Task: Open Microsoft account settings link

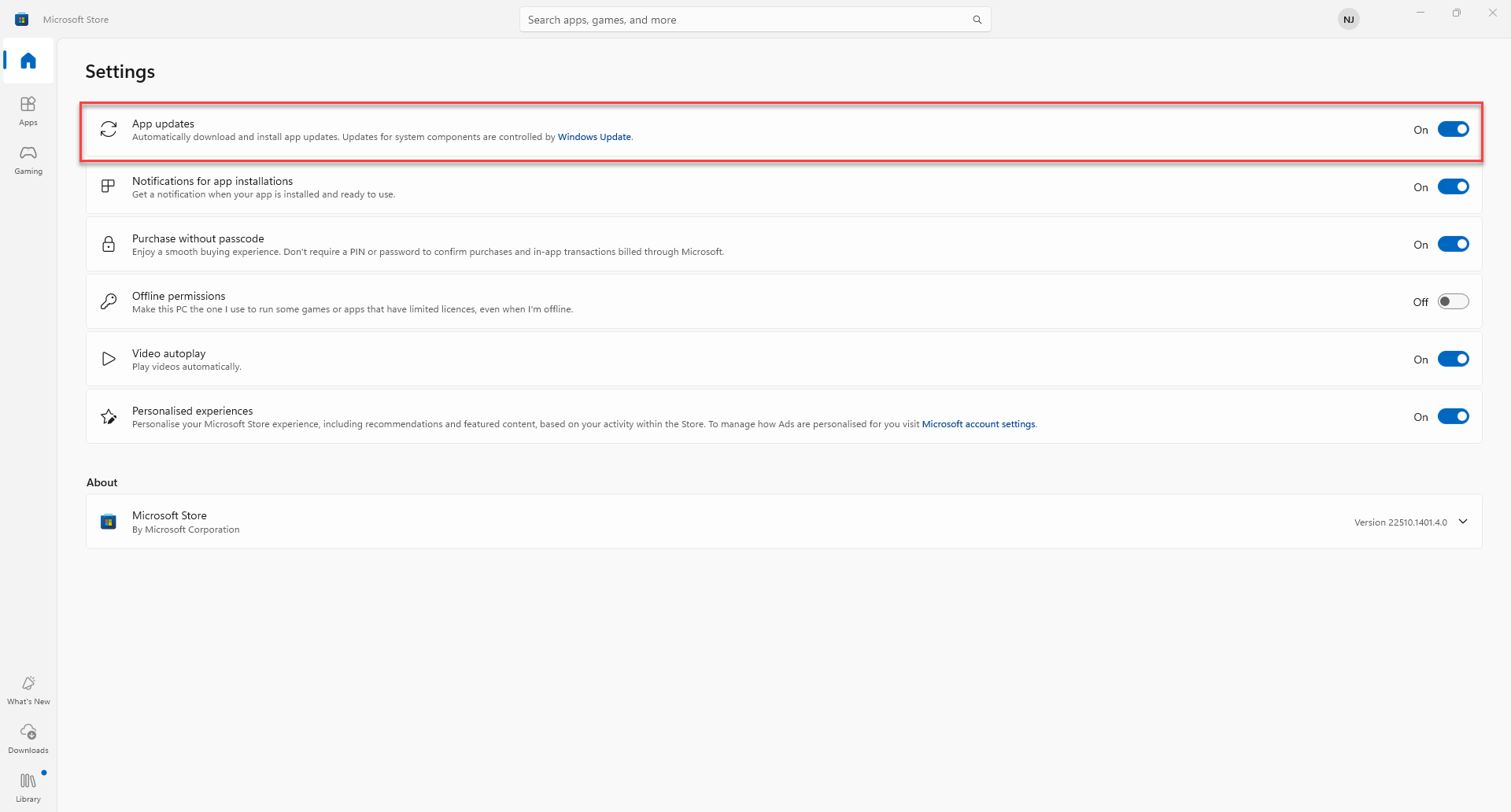Action: tap(978, 424)
